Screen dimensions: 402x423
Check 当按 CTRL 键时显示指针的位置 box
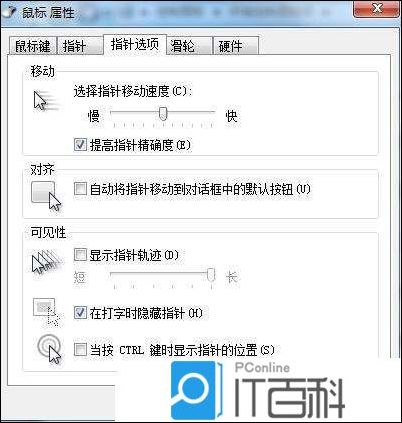click(80, 350)
